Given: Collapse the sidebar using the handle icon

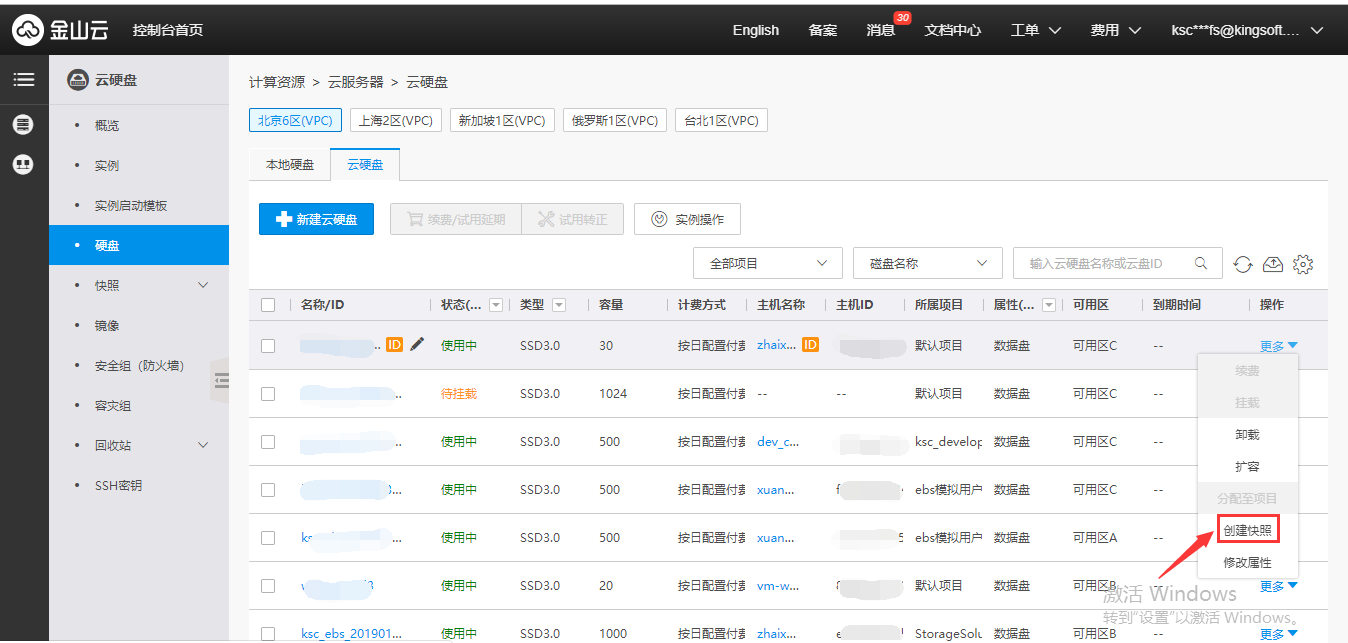Looking at the screenshot, I should [221, 381].
